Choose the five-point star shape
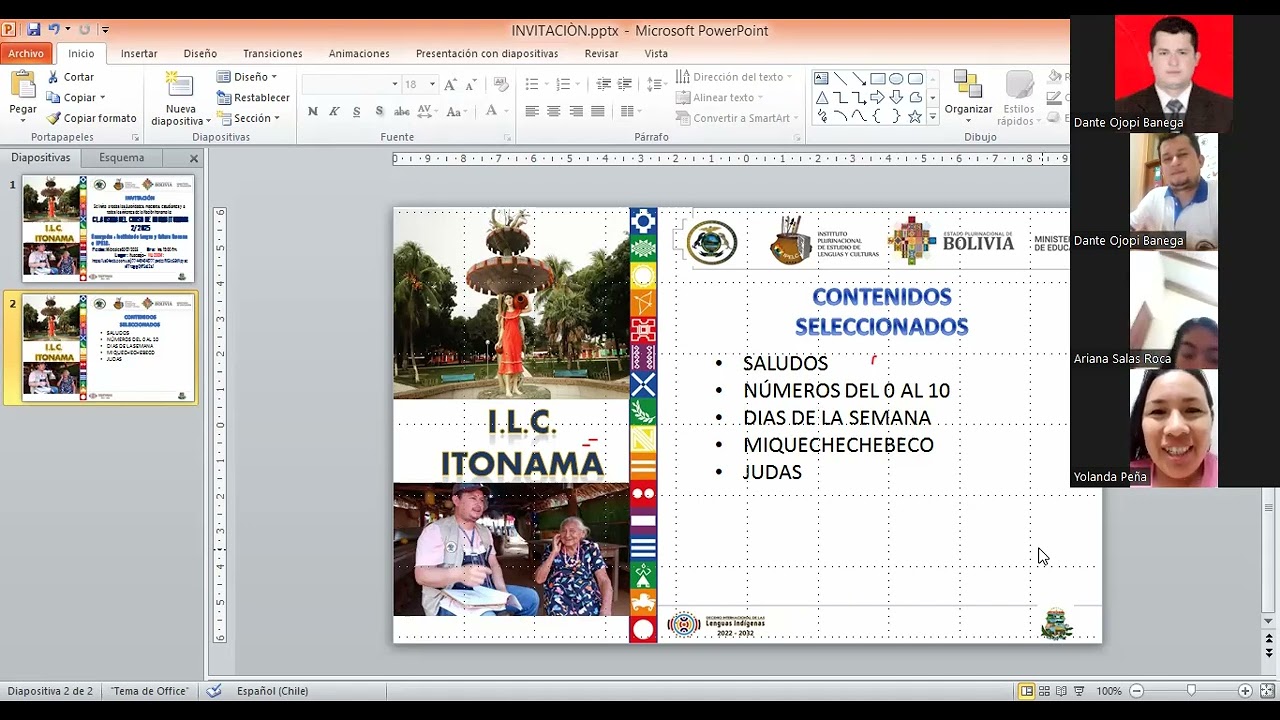The image size is (1280, 720). click(915, 116)
